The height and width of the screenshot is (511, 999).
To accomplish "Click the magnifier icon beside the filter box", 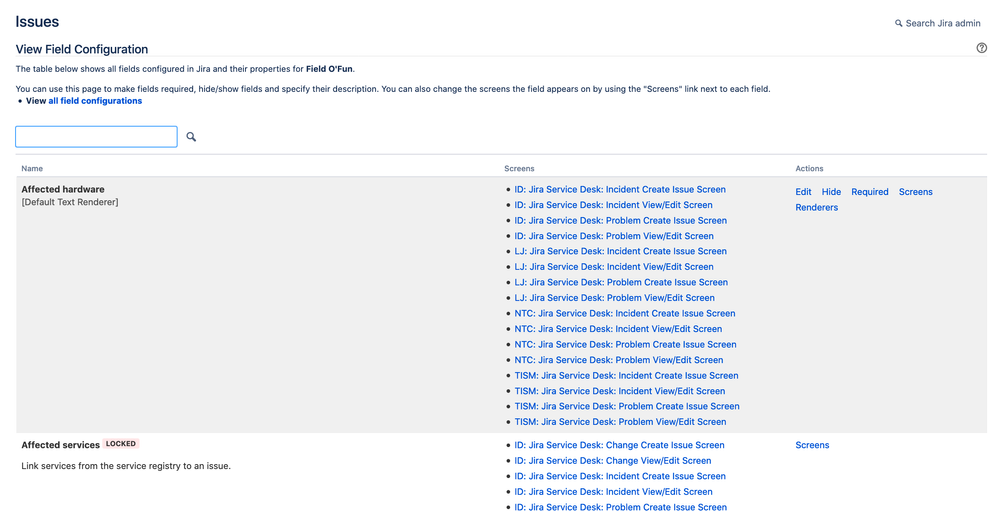I will (191, 137).
